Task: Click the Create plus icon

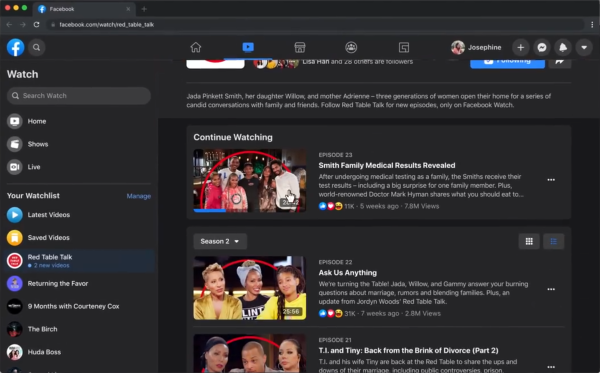Action: click(520, 47)
